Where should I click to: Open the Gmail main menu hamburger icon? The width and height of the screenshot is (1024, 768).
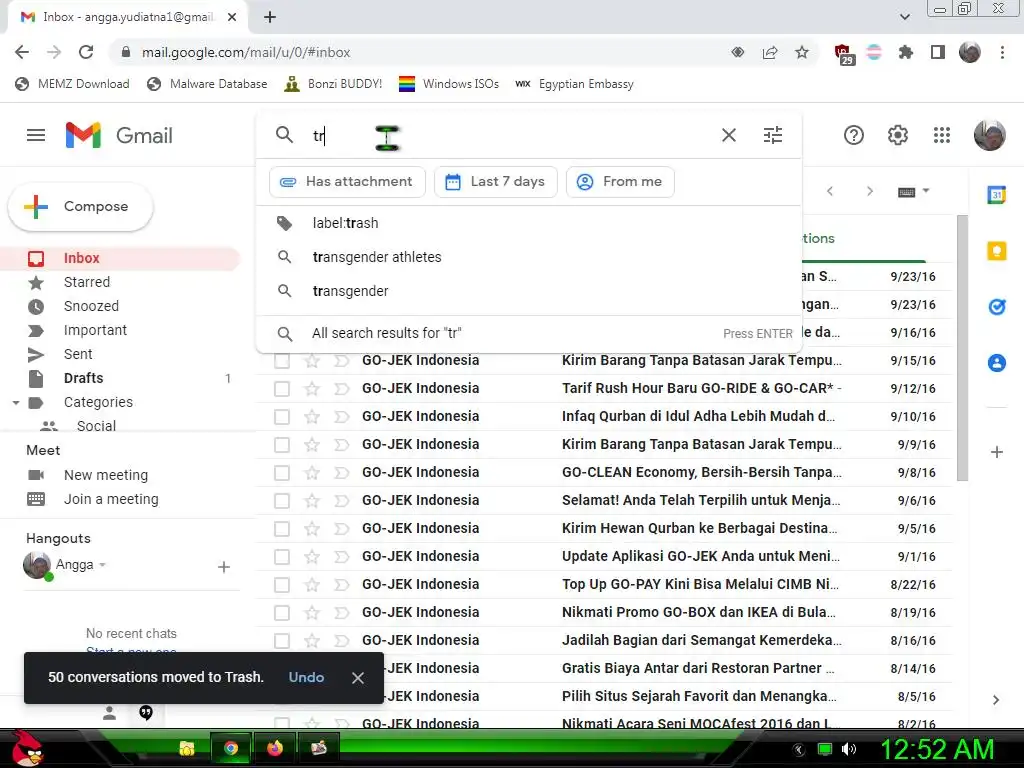click(x=36, y=135)
